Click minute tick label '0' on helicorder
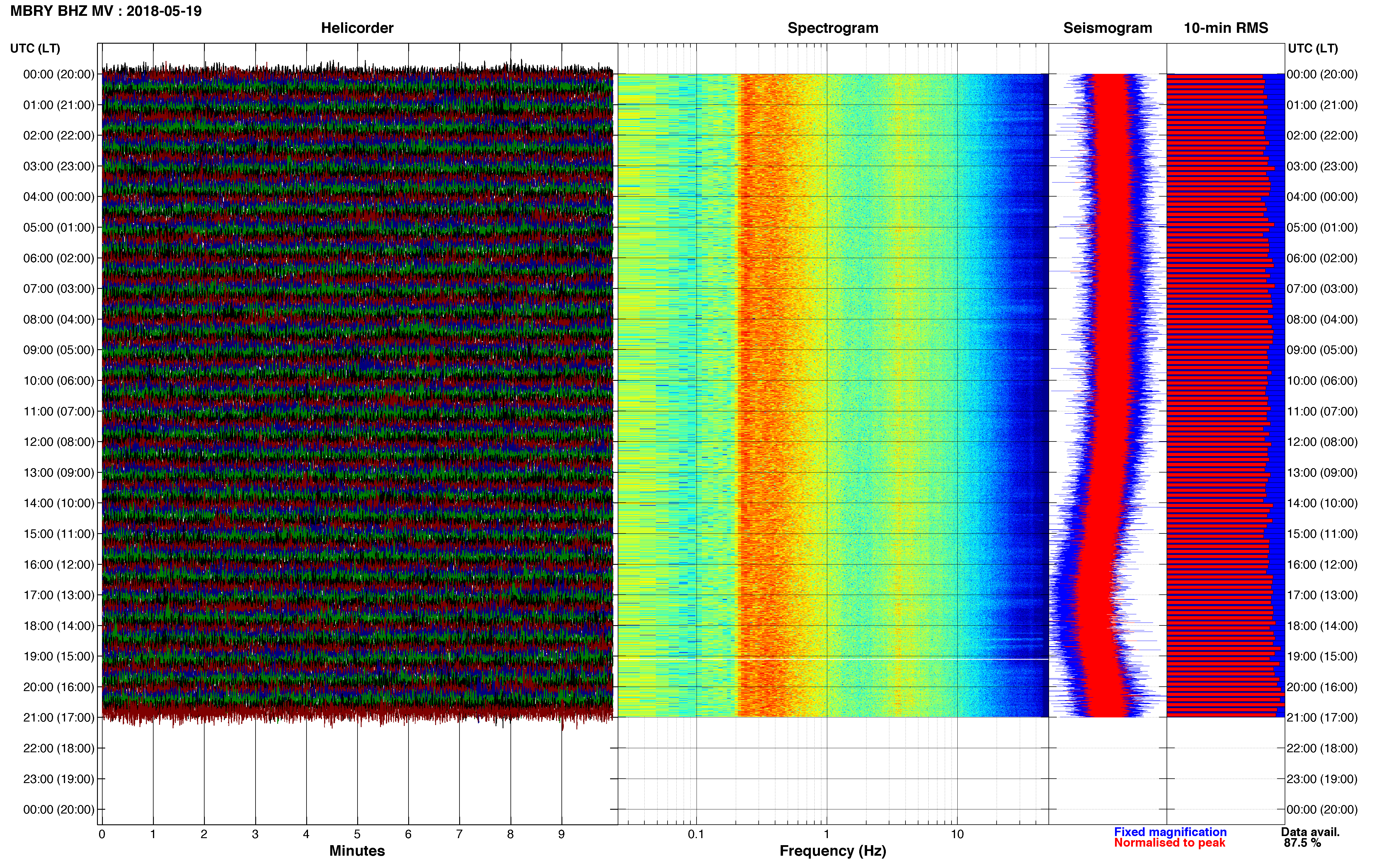 [x=102, y=835]
